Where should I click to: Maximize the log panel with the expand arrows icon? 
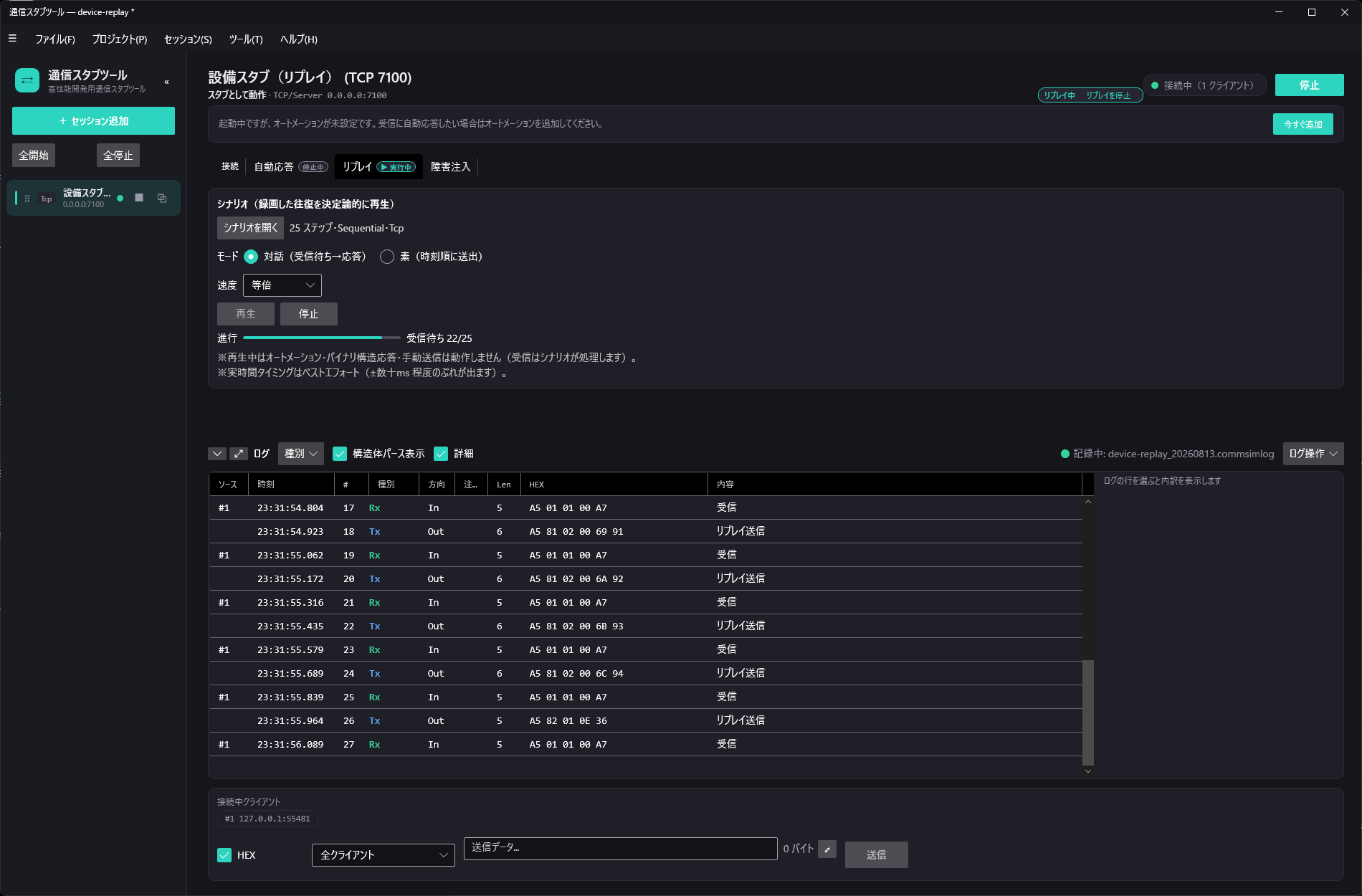(239, 454)
